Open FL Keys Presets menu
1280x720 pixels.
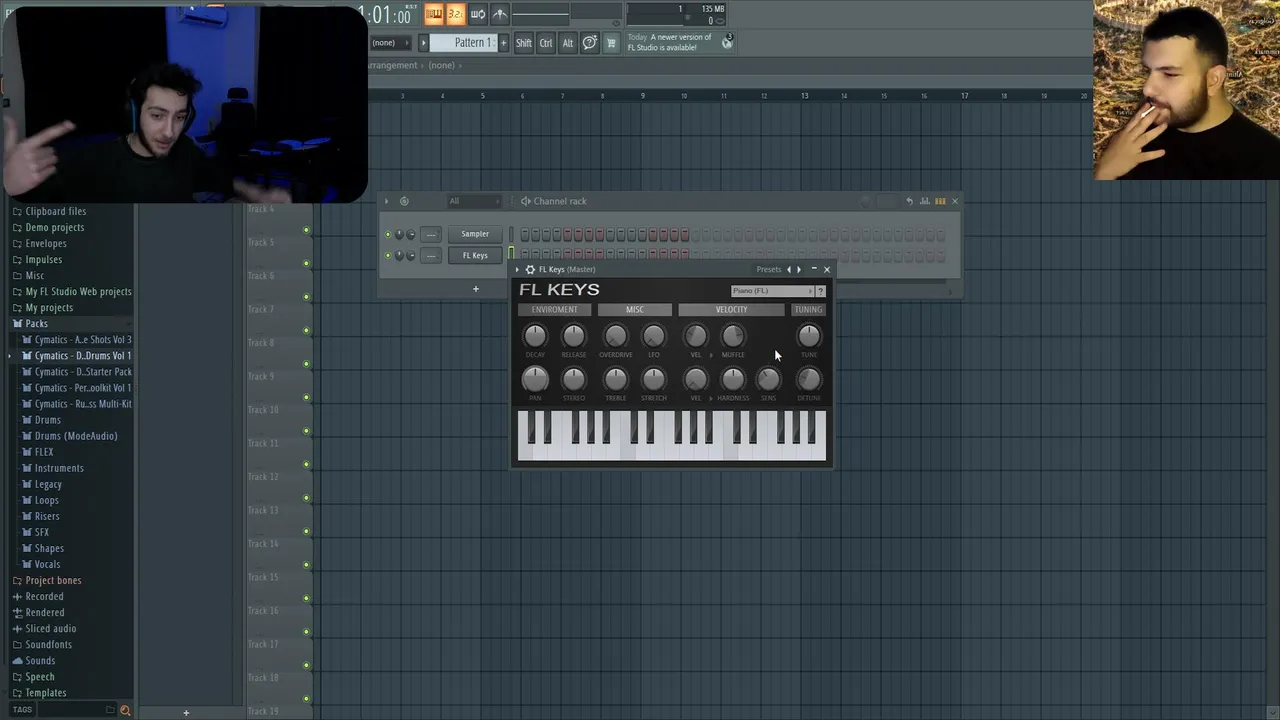pos(769,270)
